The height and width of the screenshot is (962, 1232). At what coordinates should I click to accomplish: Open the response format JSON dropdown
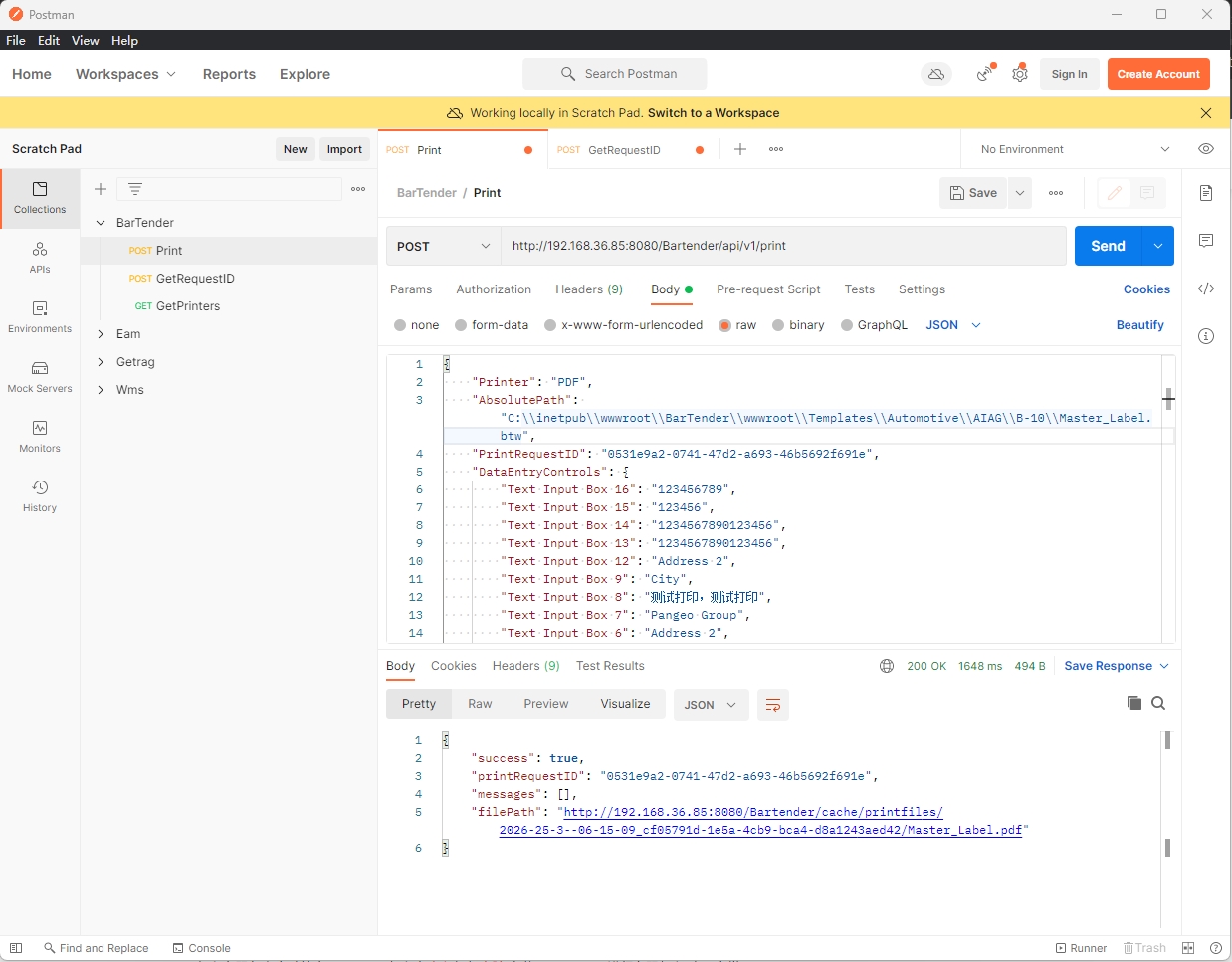[711, 705]
